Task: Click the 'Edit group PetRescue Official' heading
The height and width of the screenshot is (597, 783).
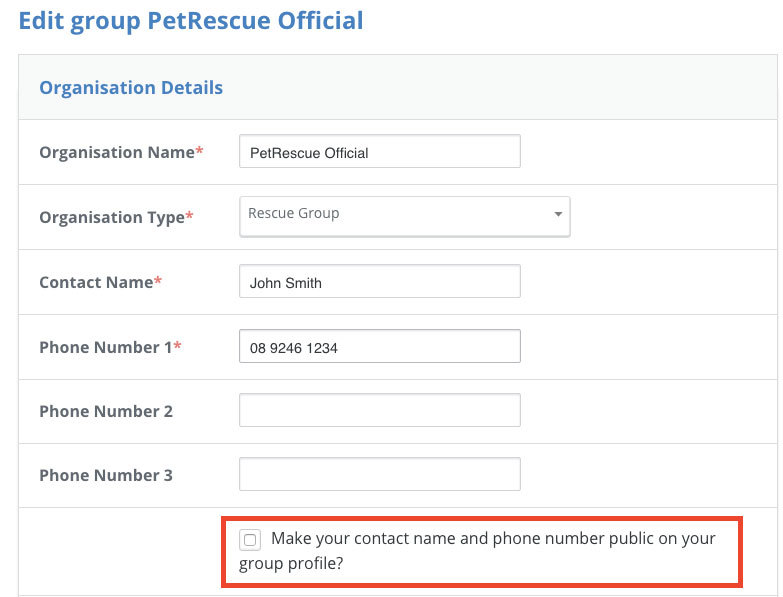Action: pos(191,21)
